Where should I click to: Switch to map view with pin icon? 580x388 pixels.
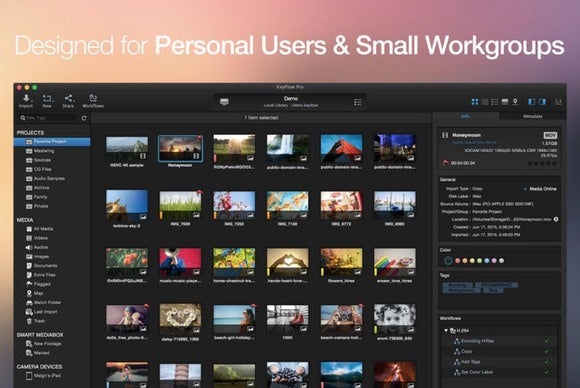[x=515, y=101]
